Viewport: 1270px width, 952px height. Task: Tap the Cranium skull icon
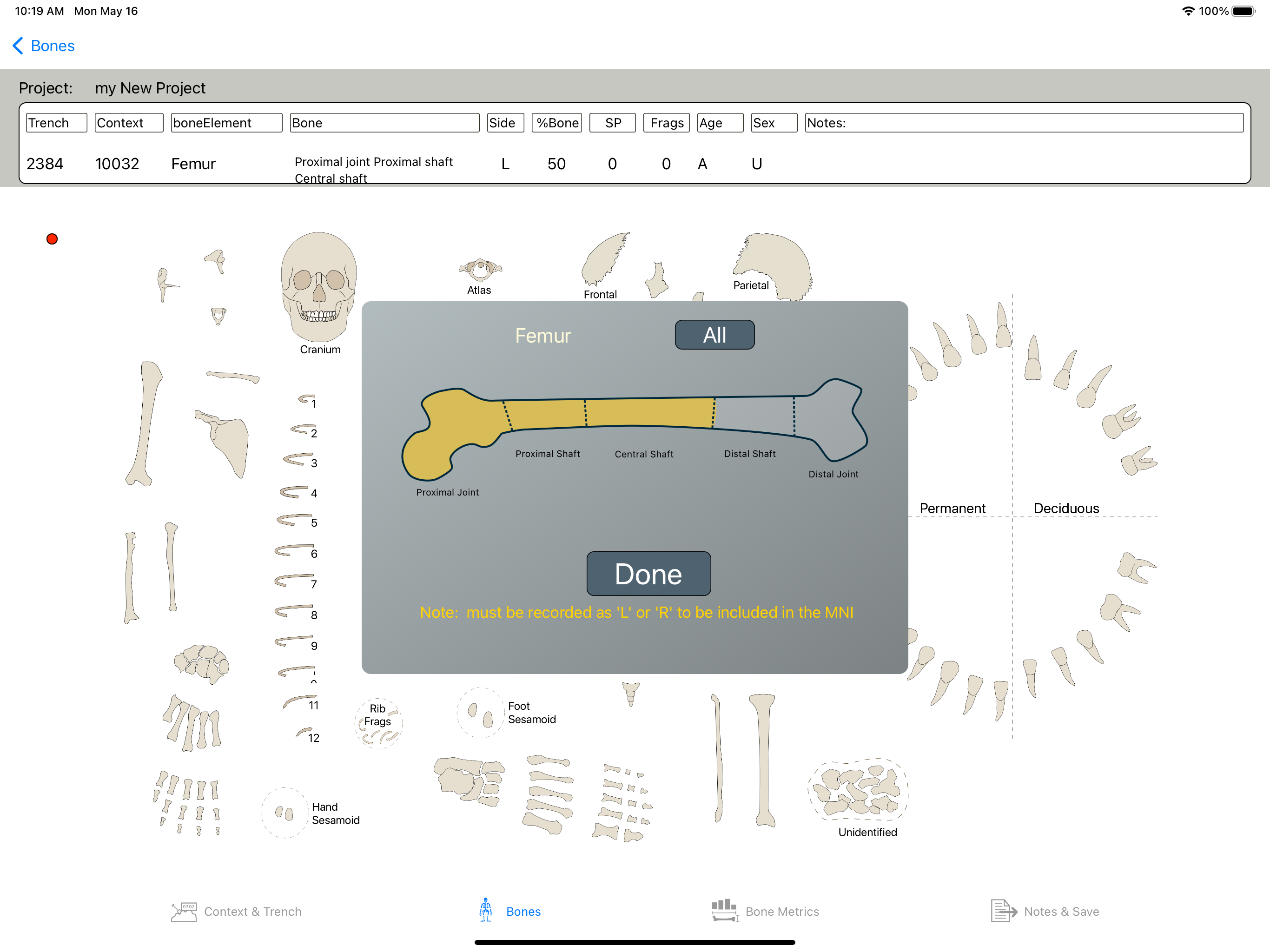[x=318, y=286]
